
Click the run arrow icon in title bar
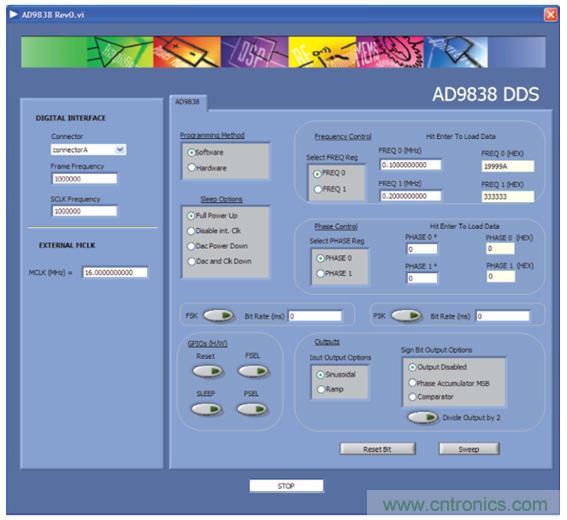point(13,14)
